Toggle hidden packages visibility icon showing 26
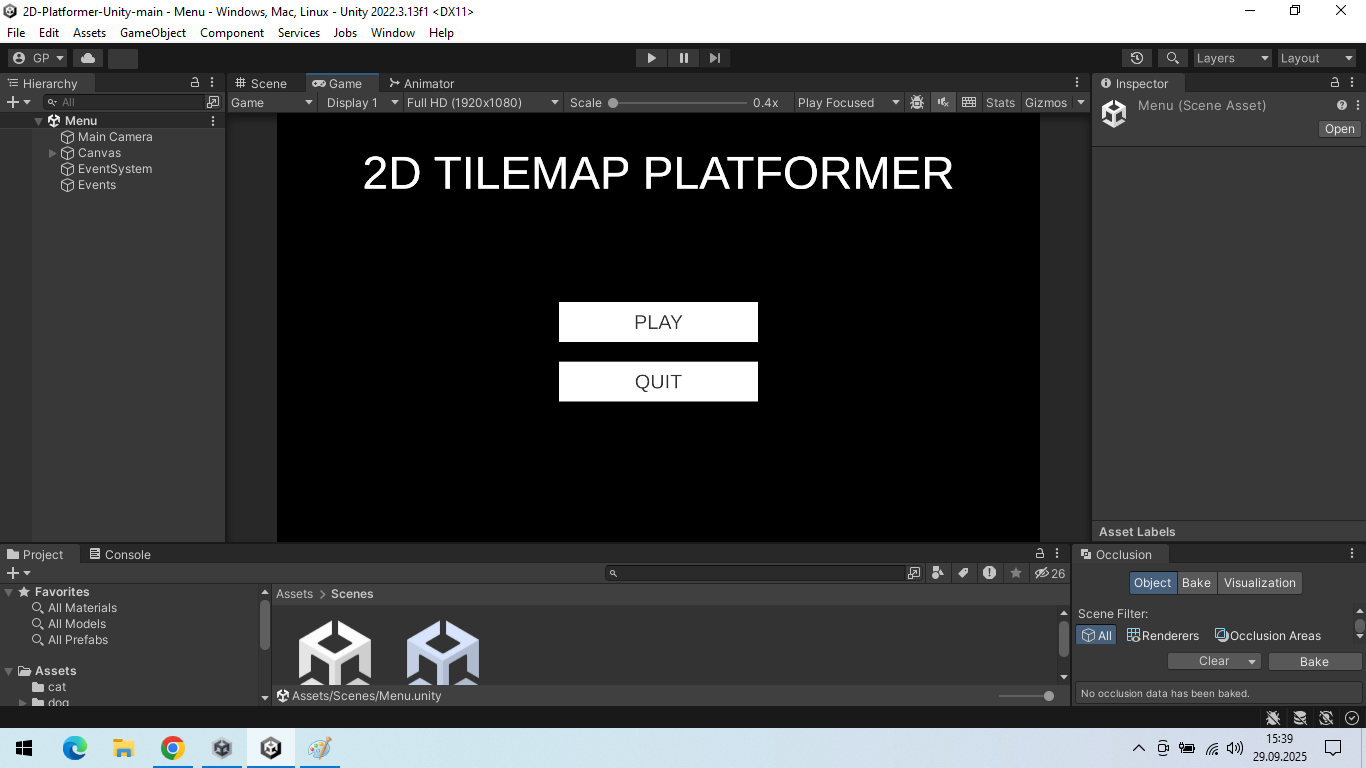1366x768 pixels. (1050, 573)
